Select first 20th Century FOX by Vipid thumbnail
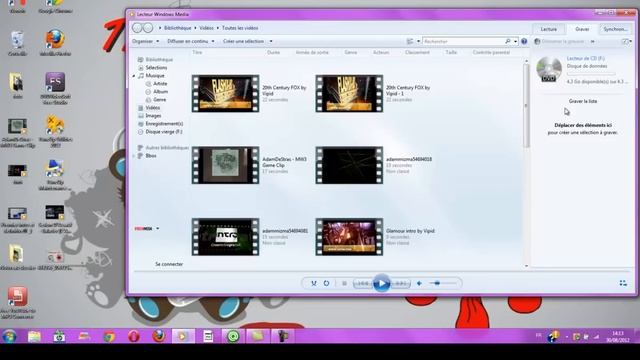This screenshot has width=640, height=360. 225,93
